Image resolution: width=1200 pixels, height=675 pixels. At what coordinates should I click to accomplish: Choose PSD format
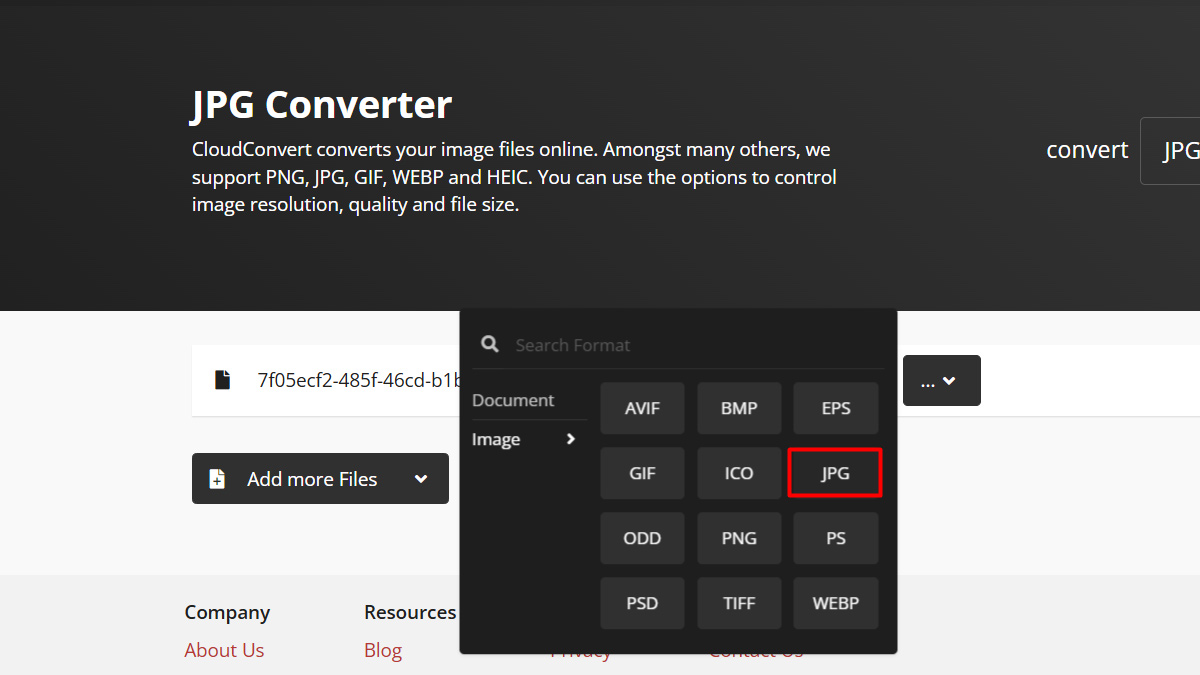pyautogui.click(x=643, y=603)
